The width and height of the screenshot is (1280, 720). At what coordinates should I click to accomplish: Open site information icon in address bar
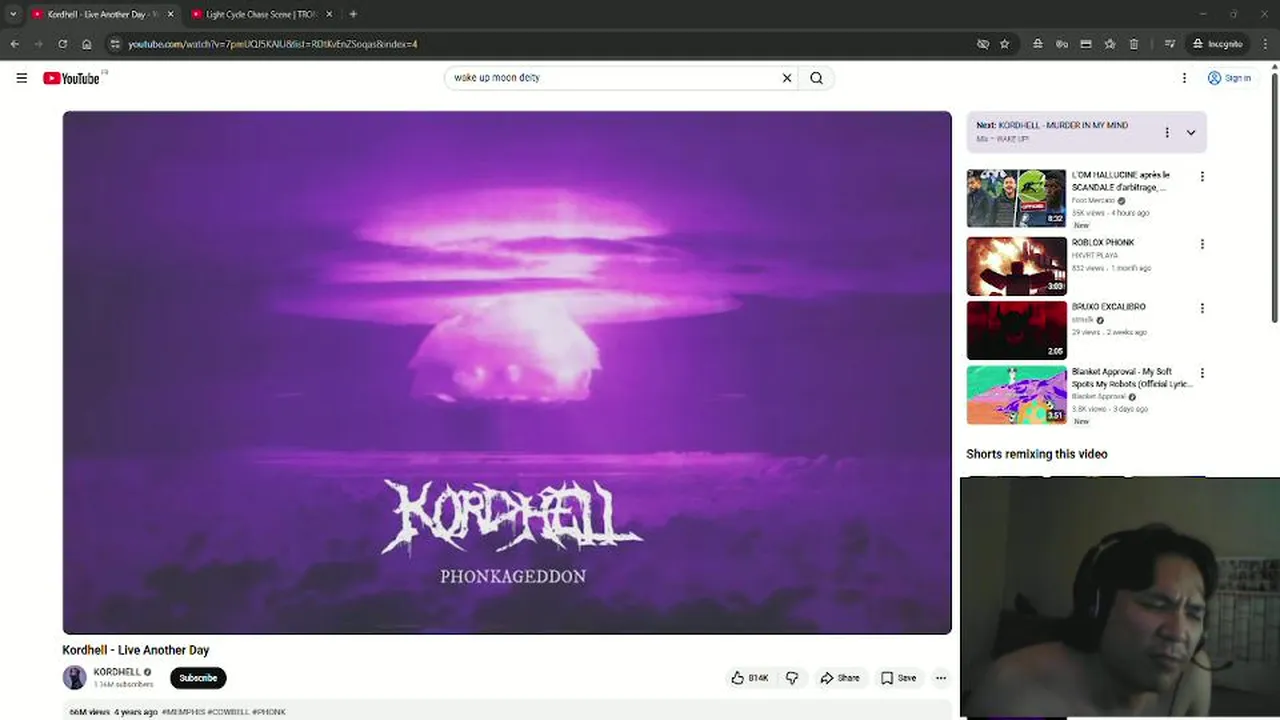(115, 44)
